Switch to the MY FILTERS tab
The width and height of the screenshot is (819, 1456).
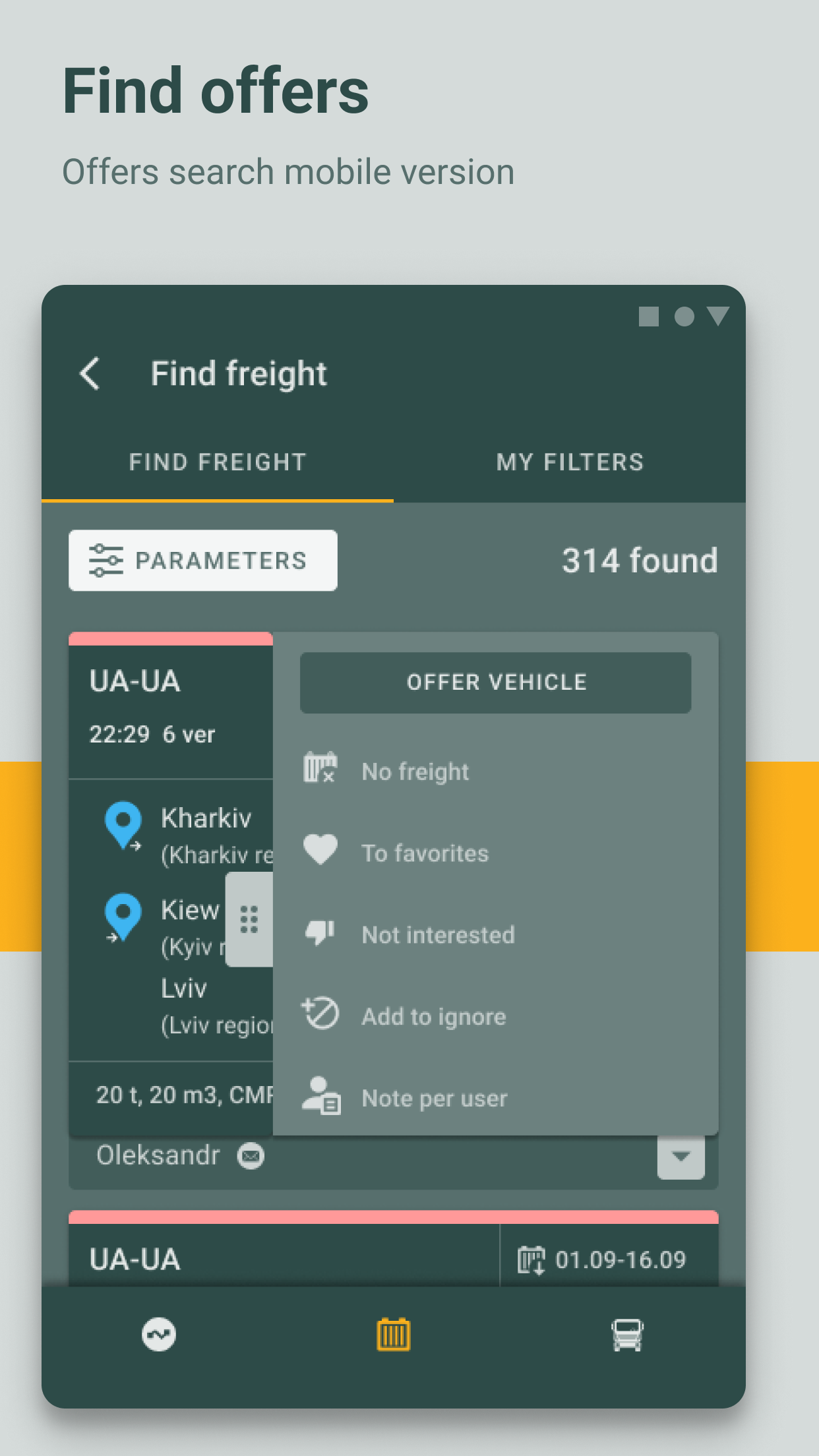point(570,462)
